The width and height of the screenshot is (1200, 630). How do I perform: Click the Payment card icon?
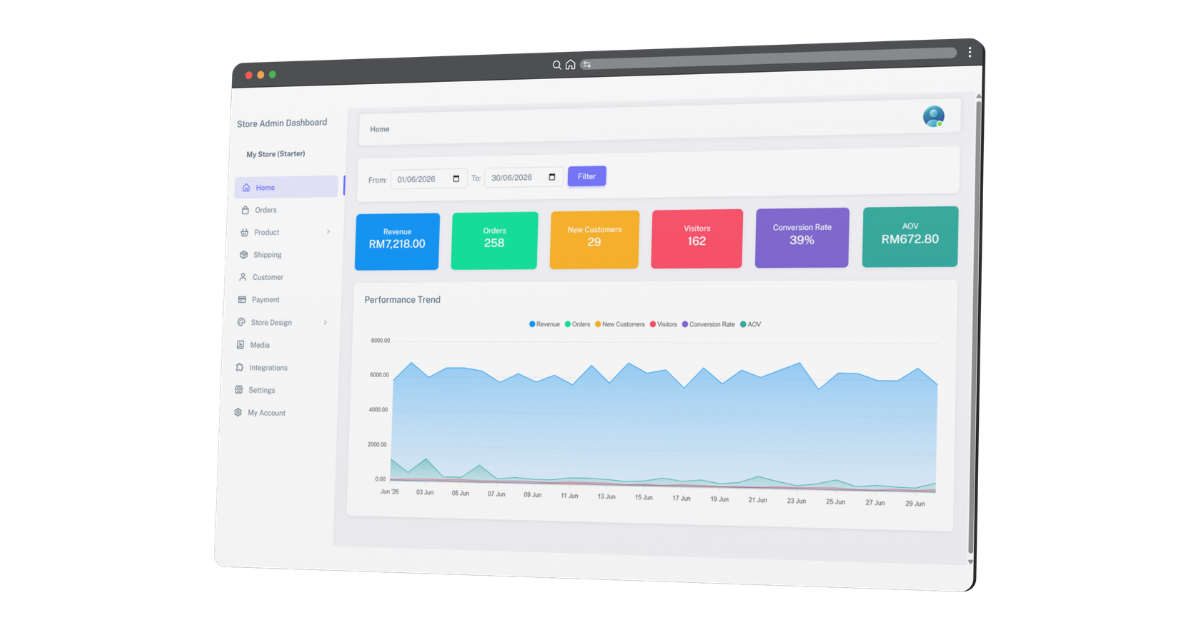[x=242, y=299]
